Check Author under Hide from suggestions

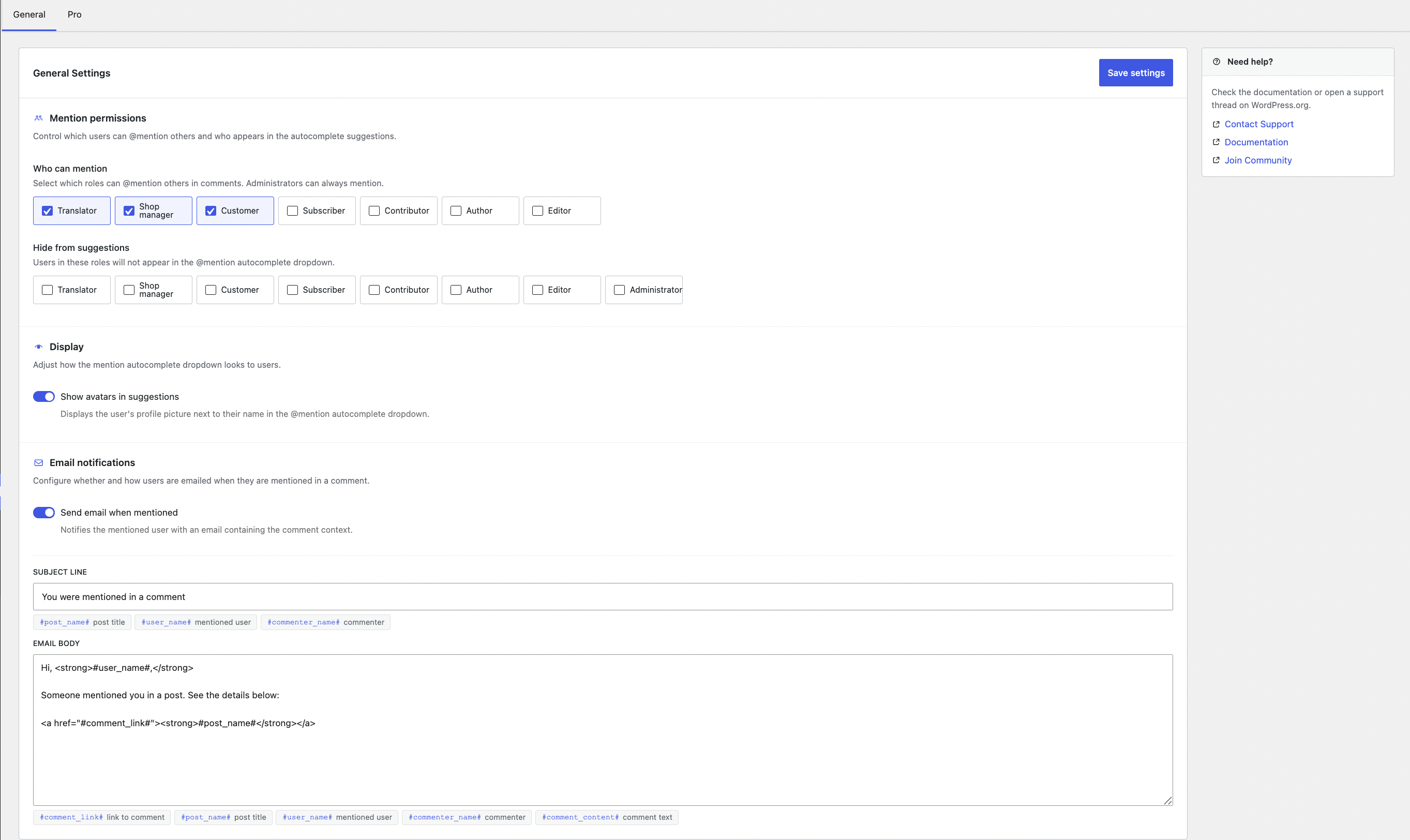tap(456, 290)
